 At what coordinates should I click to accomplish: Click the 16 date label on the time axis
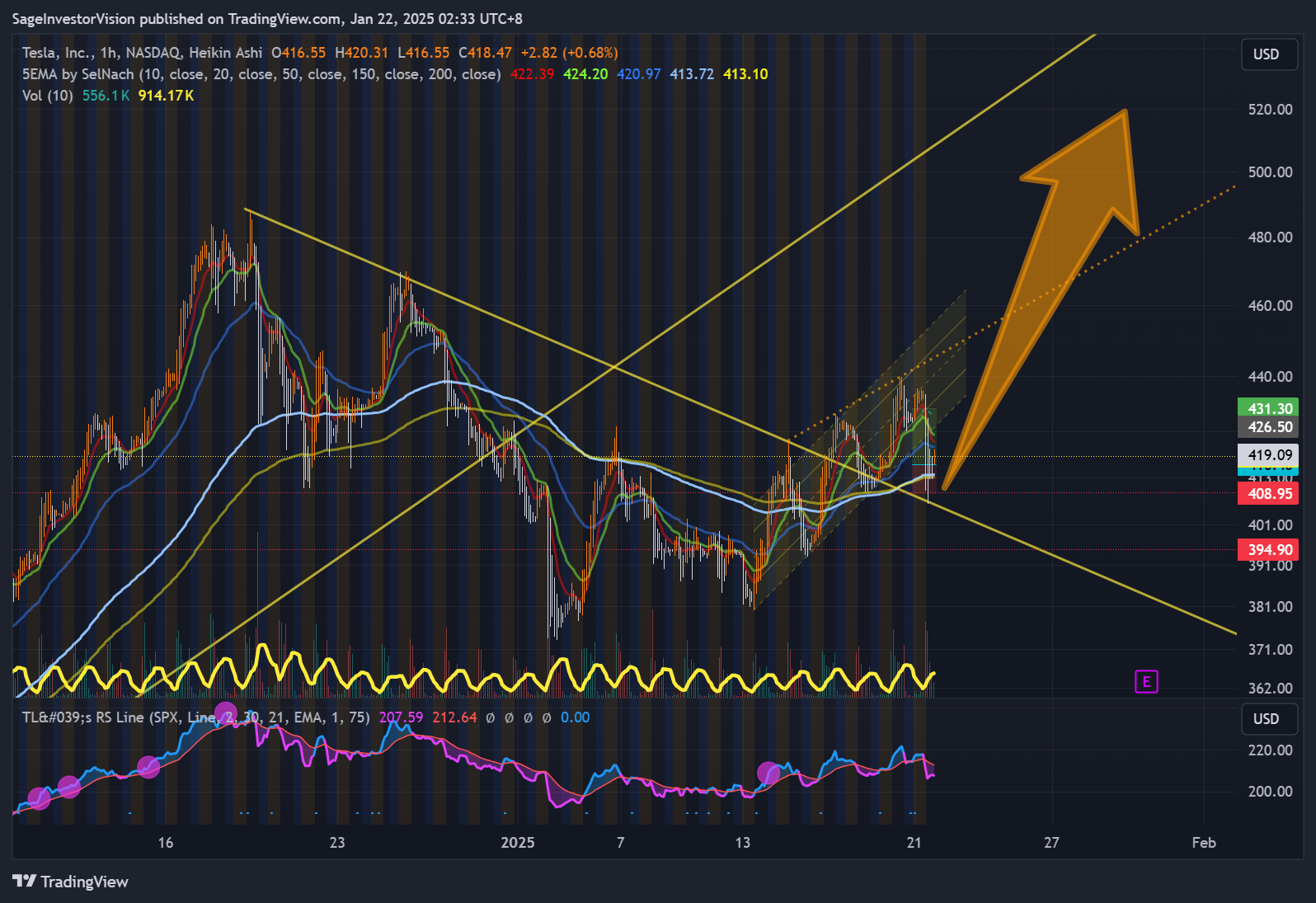(166, 843)
